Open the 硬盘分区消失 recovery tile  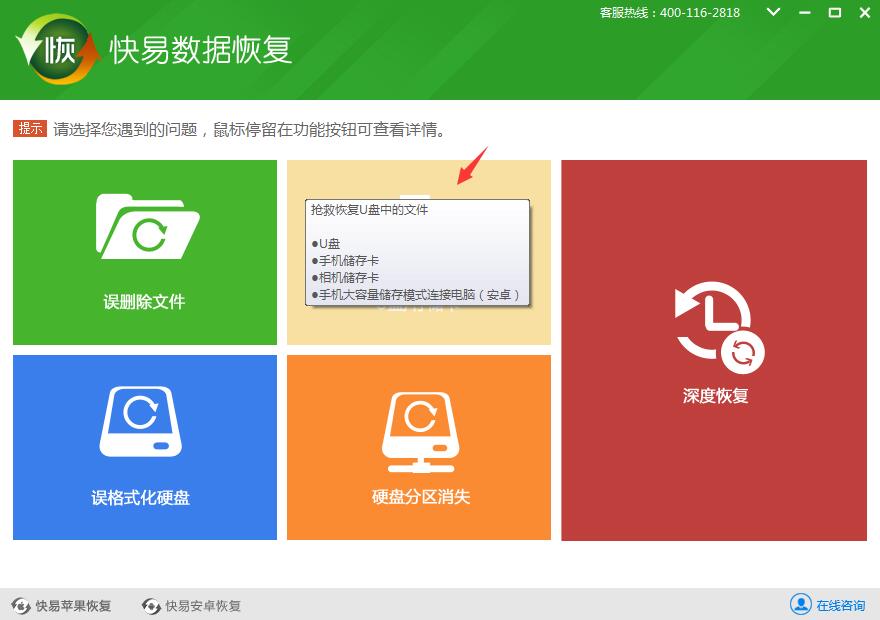[419, 447]
